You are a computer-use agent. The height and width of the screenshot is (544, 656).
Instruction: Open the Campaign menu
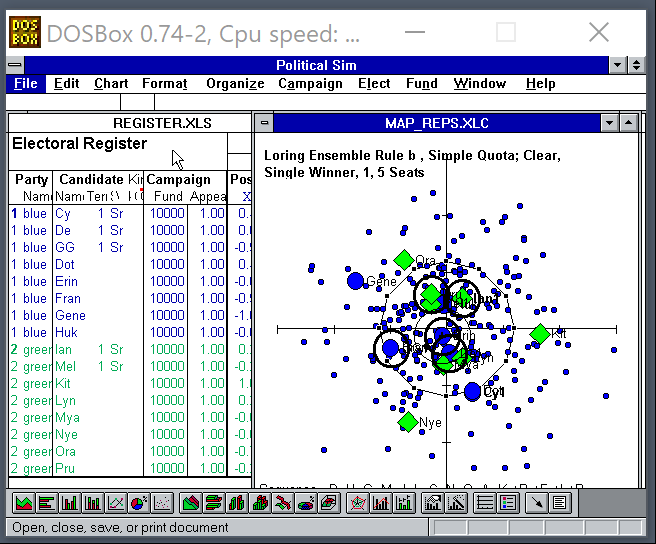pyautogui.click(x=310, y=83)
